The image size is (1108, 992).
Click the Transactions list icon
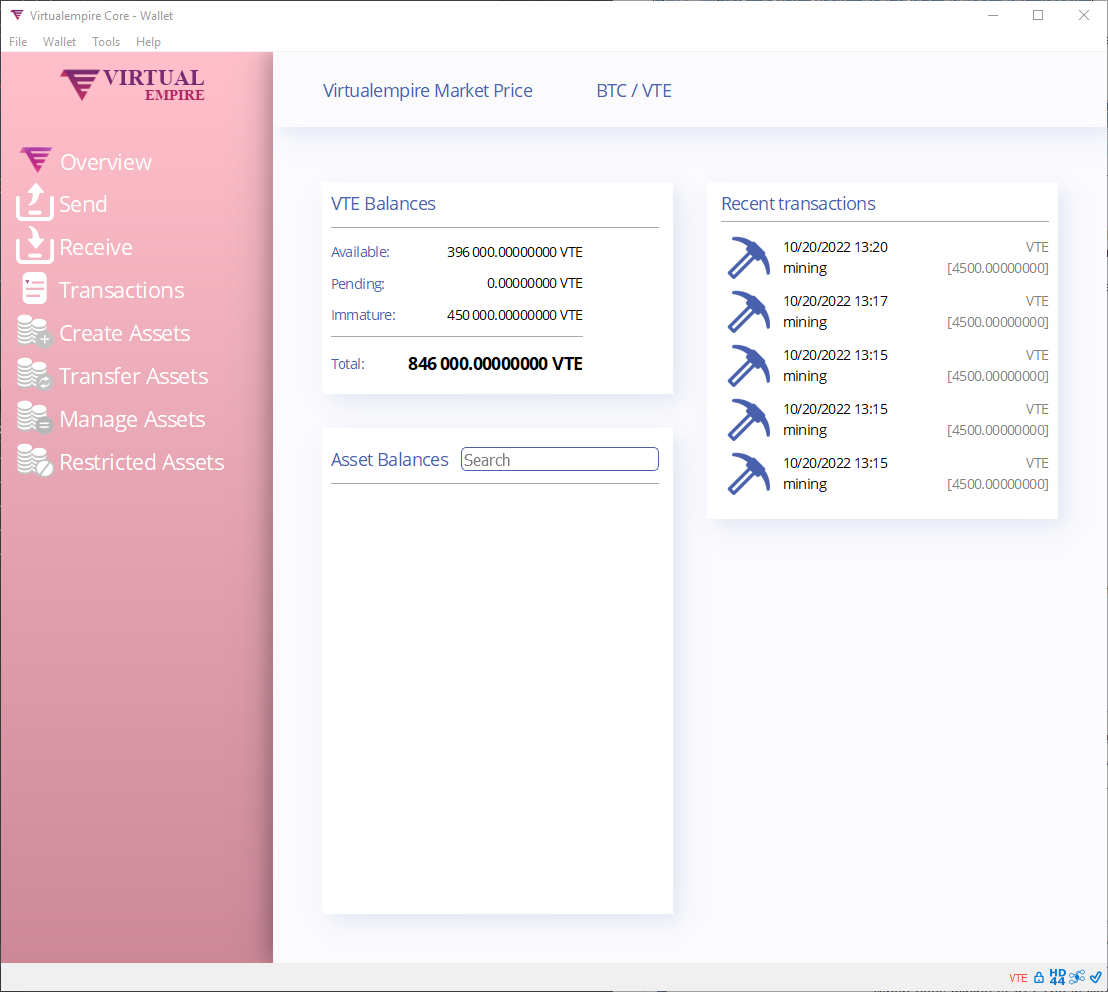(35, 288)
